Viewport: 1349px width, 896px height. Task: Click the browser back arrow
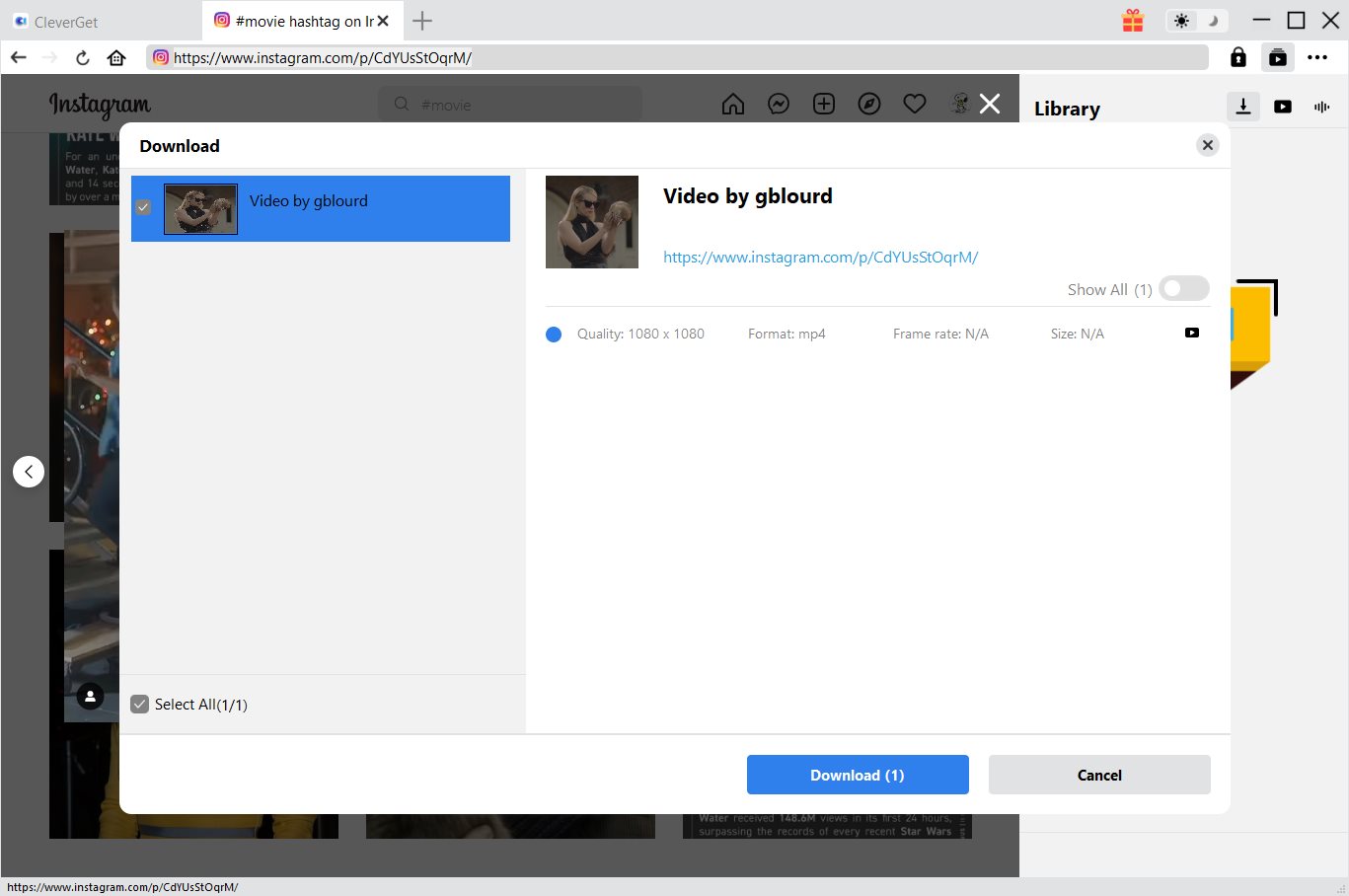(19, 57)
